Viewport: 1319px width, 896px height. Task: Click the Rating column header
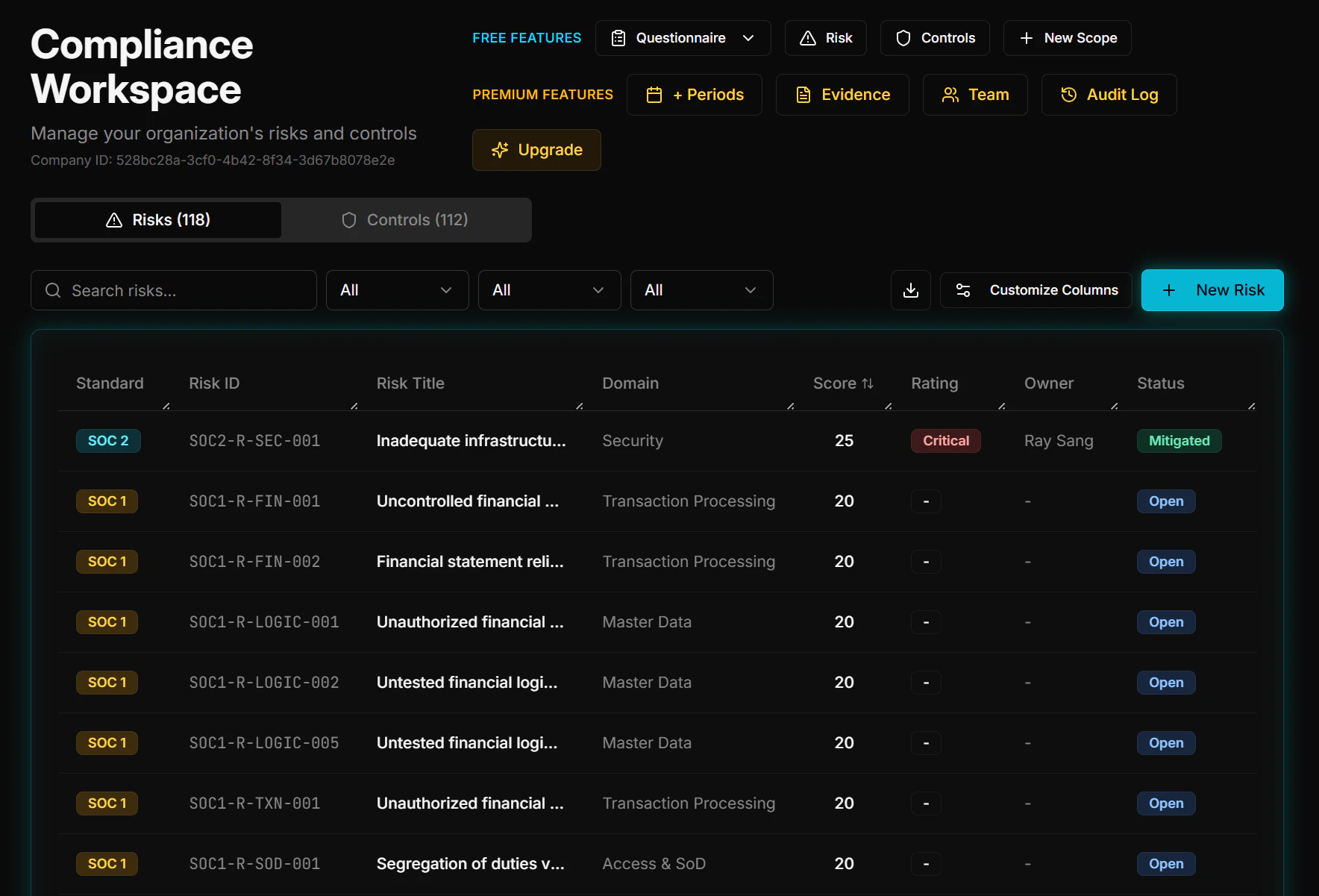coord(934,383)
